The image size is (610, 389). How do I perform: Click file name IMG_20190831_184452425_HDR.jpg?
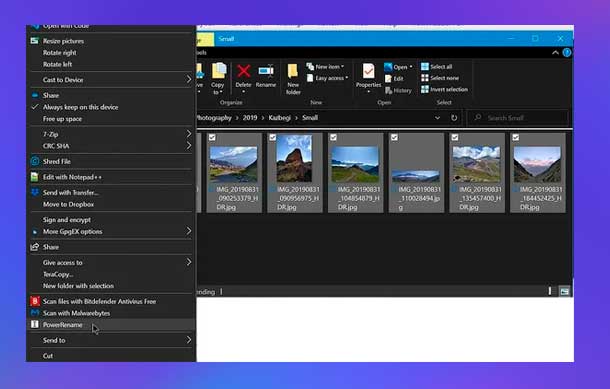541,198
